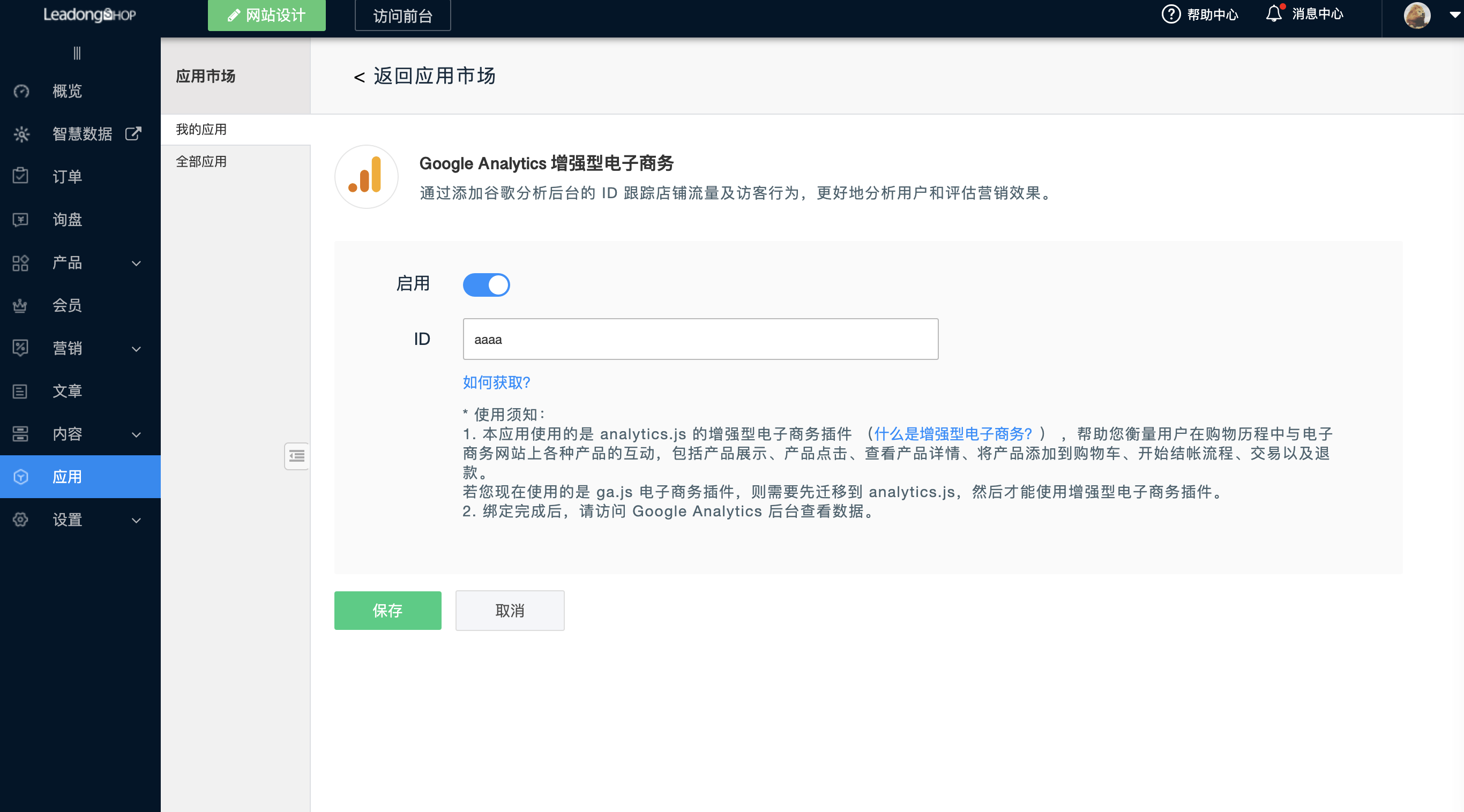Image resolution: width=1464 pixels, height=812 pixels.
Task: Select 全部应用 in the app market menu
Action: [x=201, y=161]
